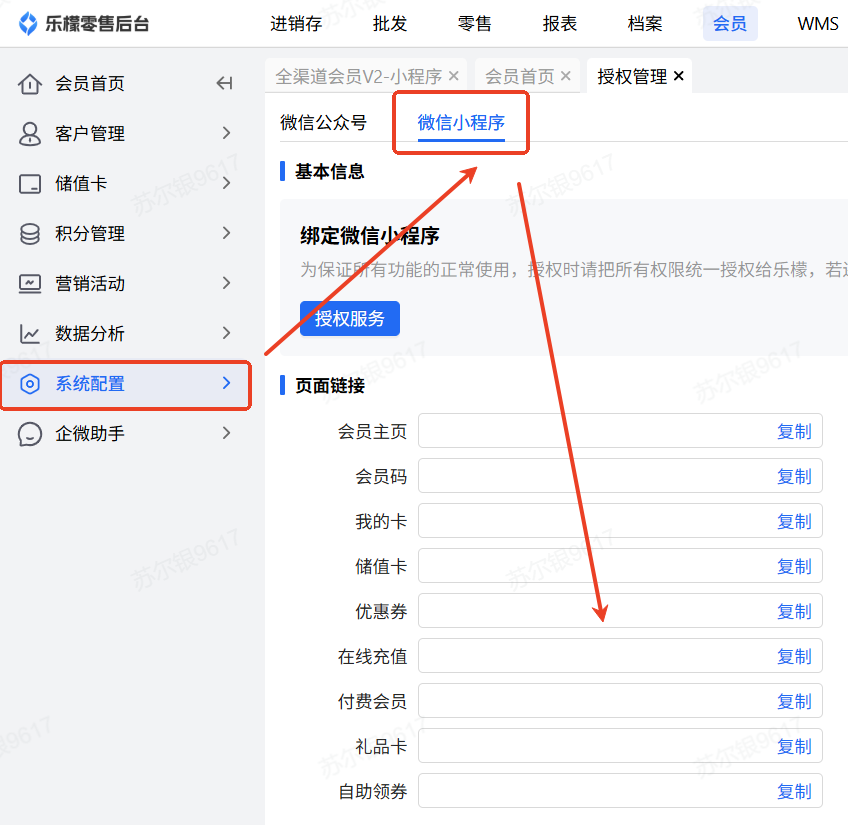Click the 系统配置 gear icon
Image resolution: width=848 pixels, height=825 pixels.
(30, 384)
